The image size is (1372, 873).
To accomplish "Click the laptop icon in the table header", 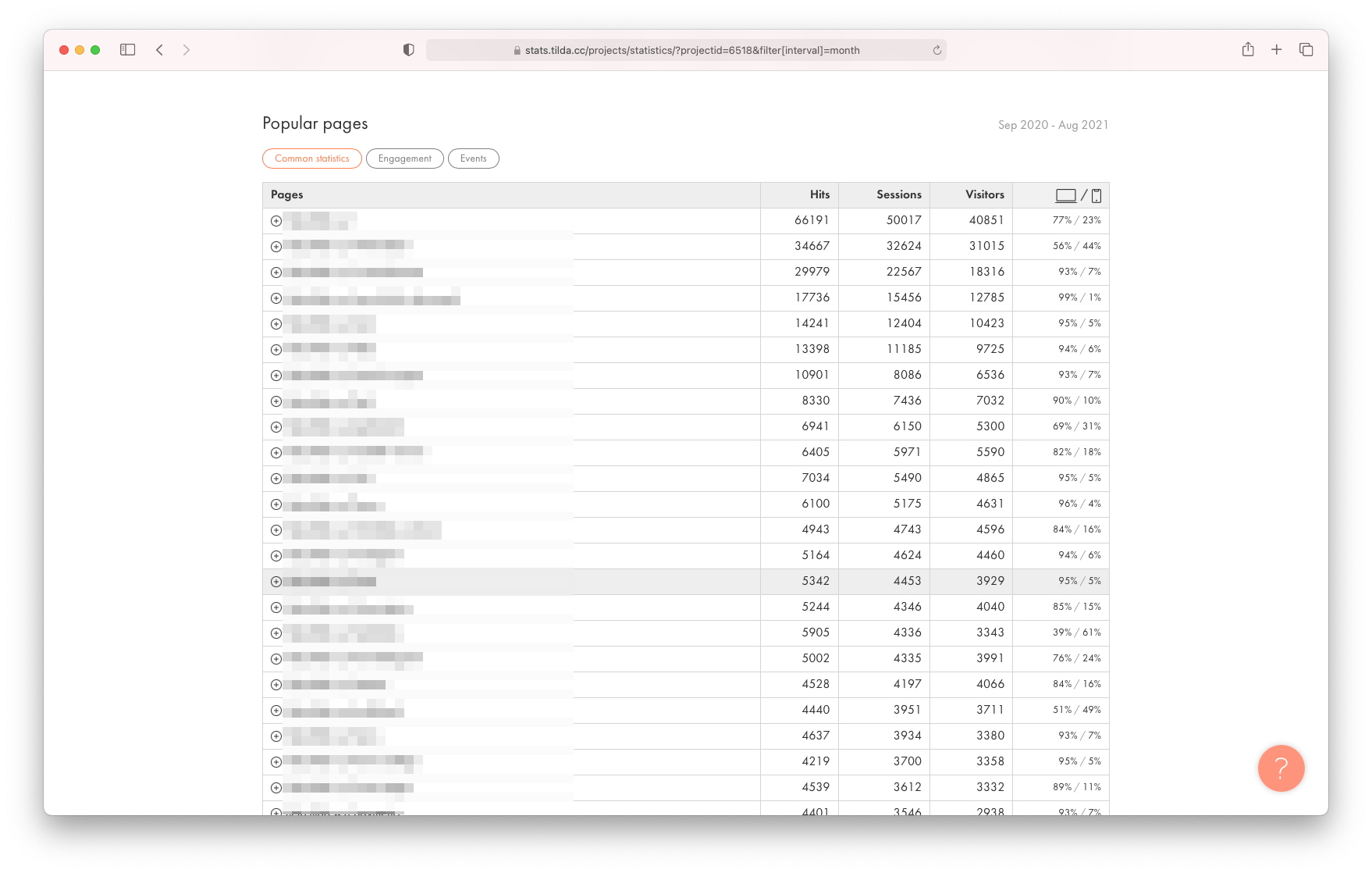I will [x=1066, y=195].
